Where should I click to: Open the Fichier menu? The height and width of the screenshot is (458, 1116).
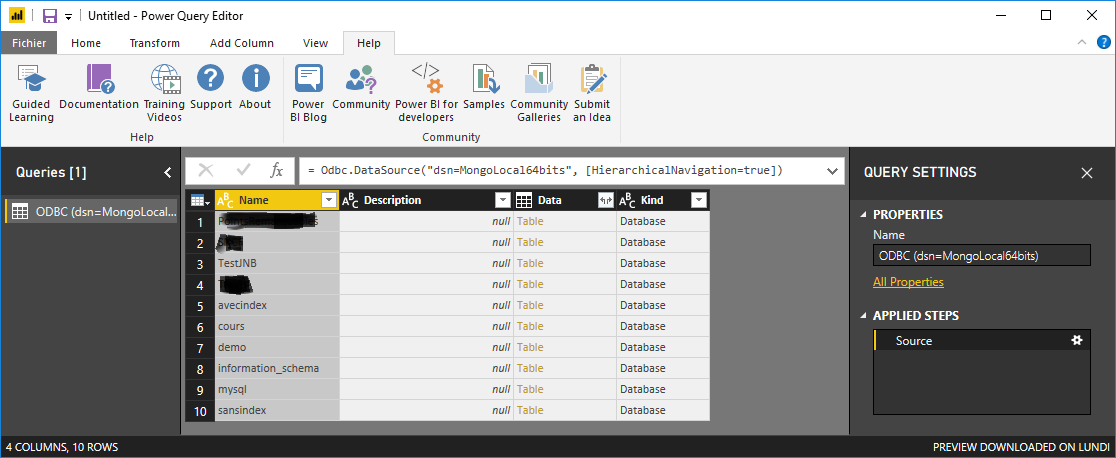pyautogui.click(x=29, y=43)
